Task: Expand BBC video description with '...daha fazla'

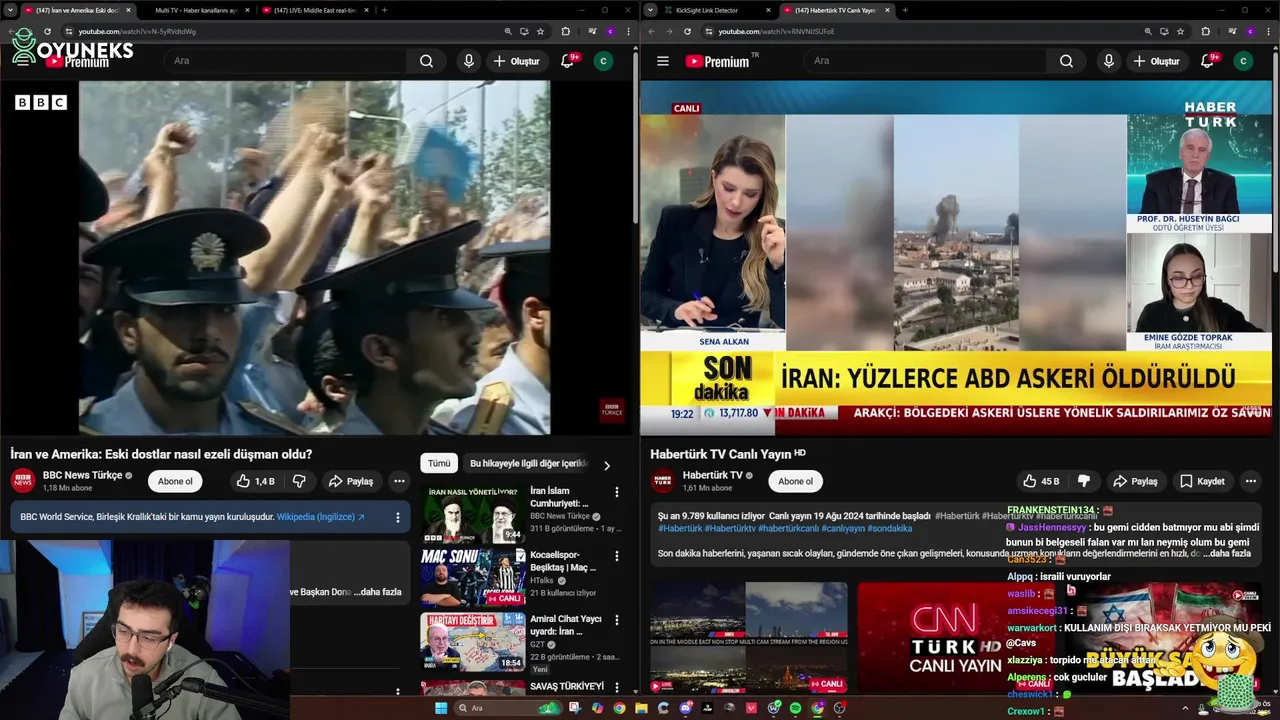Action: (x=378, y=592)
